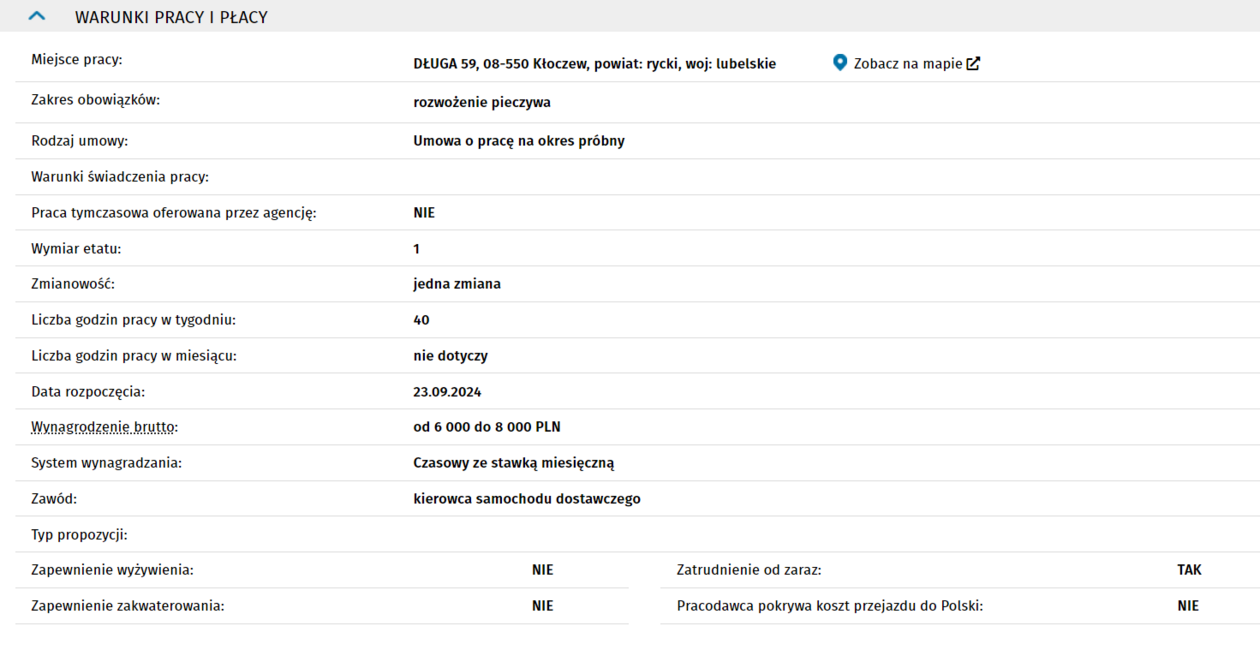Image resolution: width=1260 pixels, height=650 pixels.
Task: Click the salary range od 6 000 do 8 000 PLN
Action: tap(486, 427)
